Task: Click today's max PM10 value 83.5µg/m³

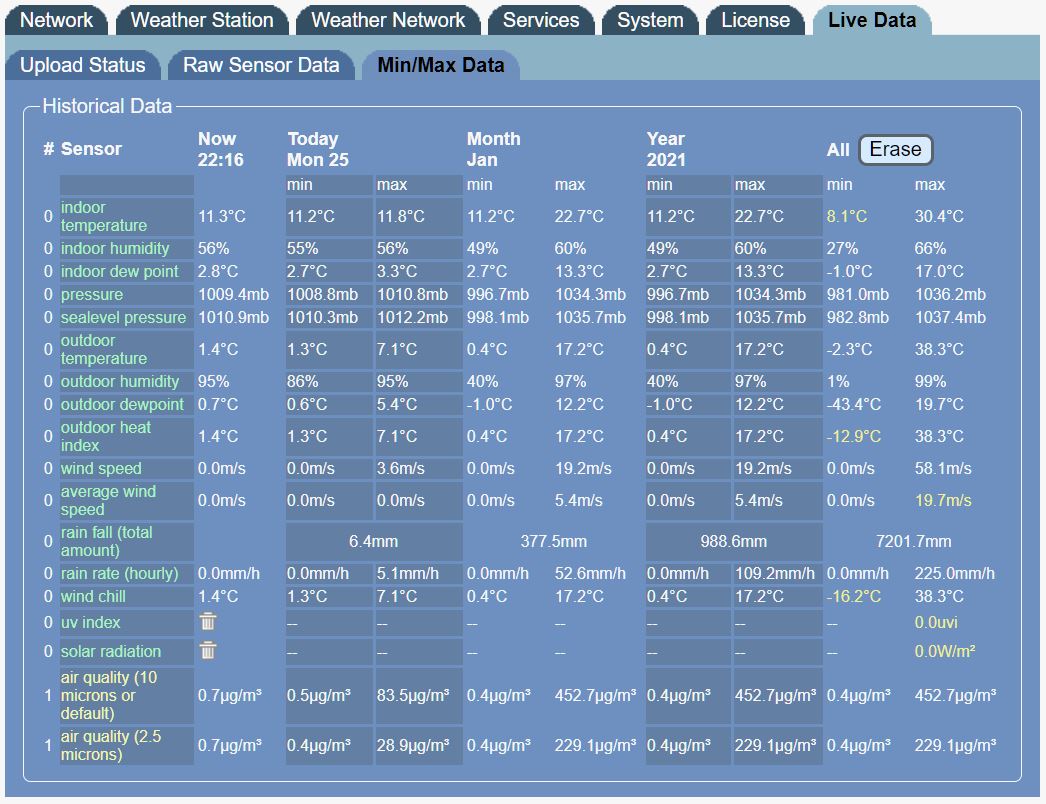Action: (413, 695)
